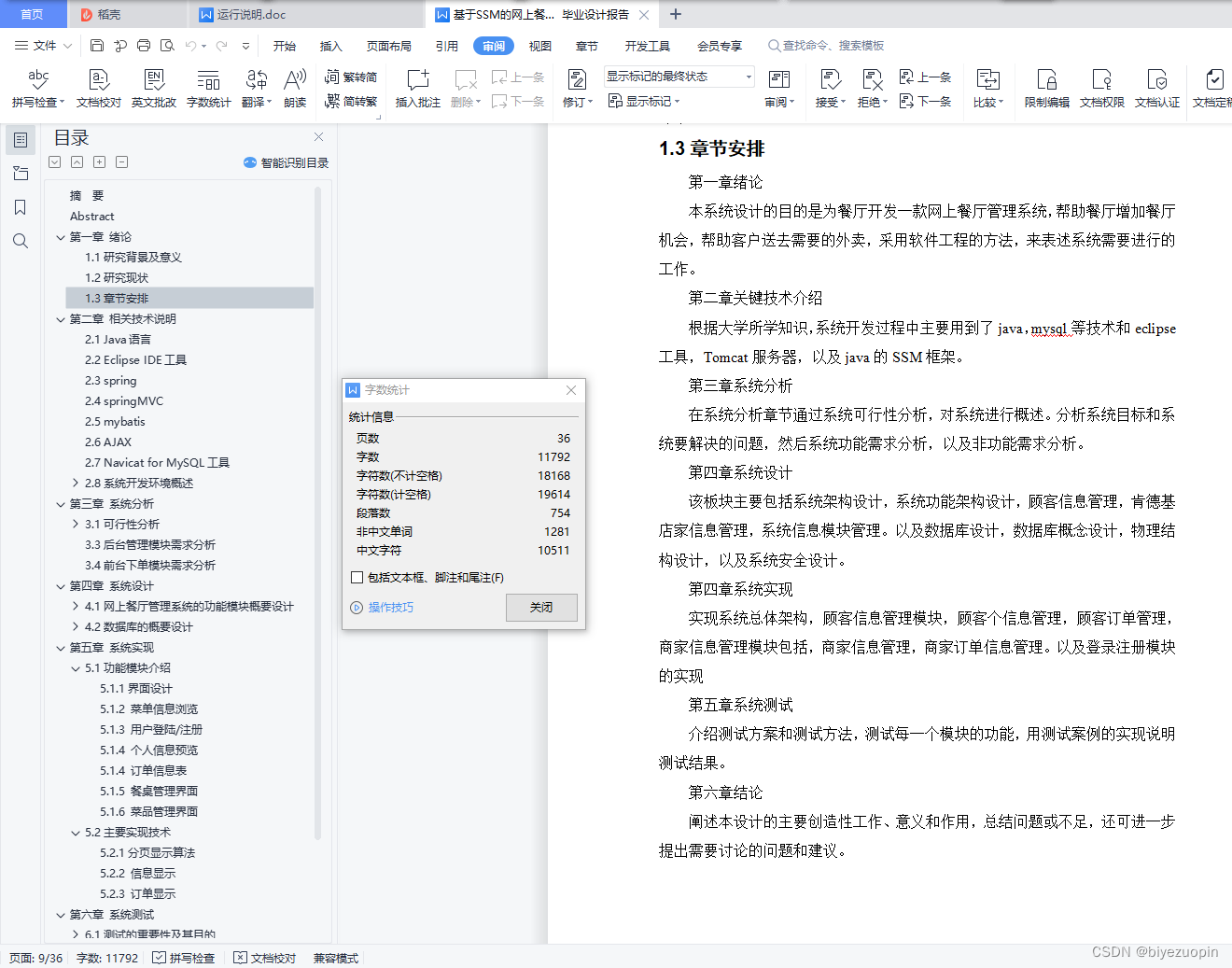Open the show markup (显示标记) dropdown

(644, 101)
